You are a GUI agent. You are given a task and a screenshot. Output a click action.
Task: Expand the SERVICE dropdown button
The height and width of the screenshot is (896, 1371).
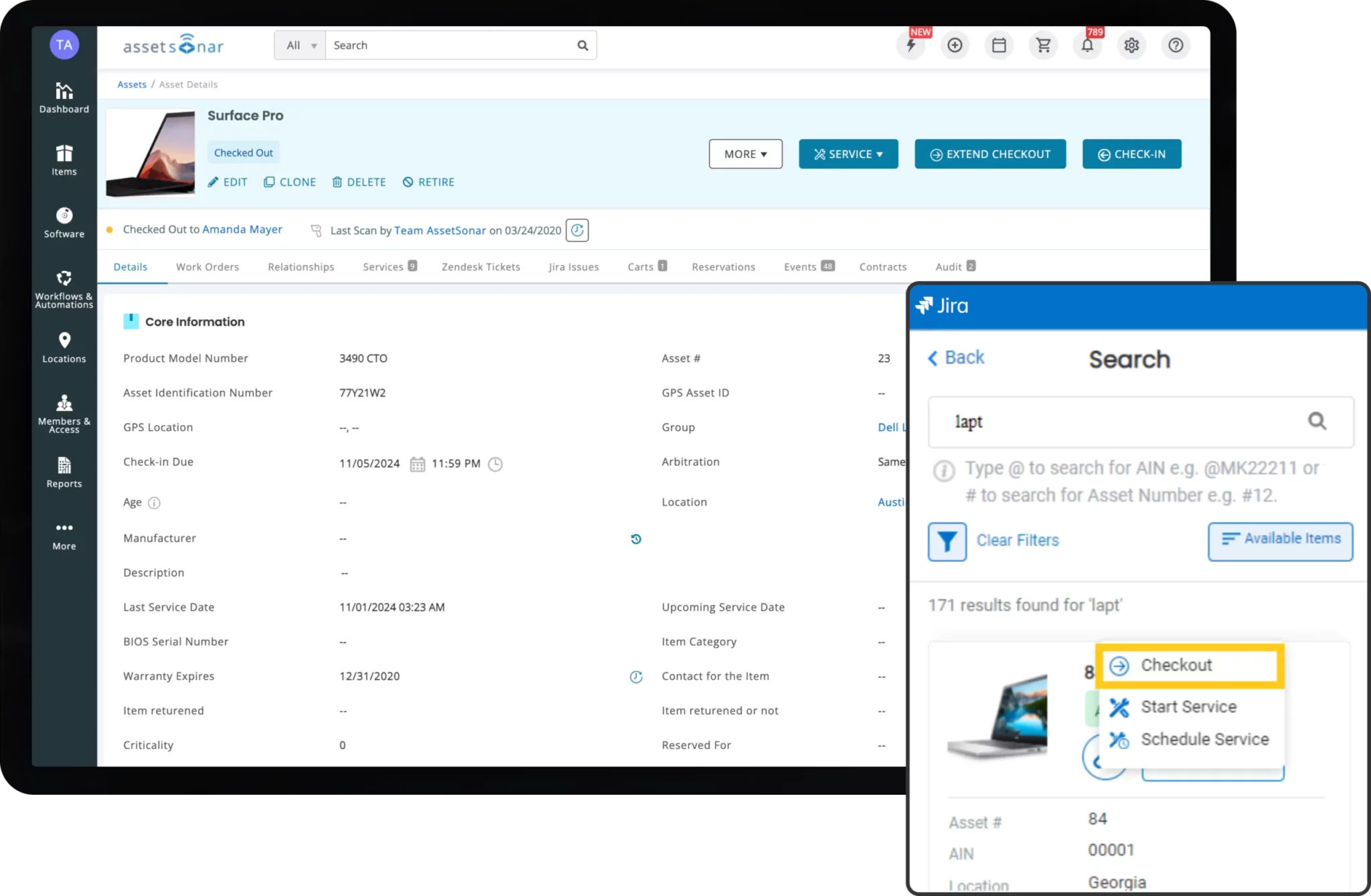848,154
